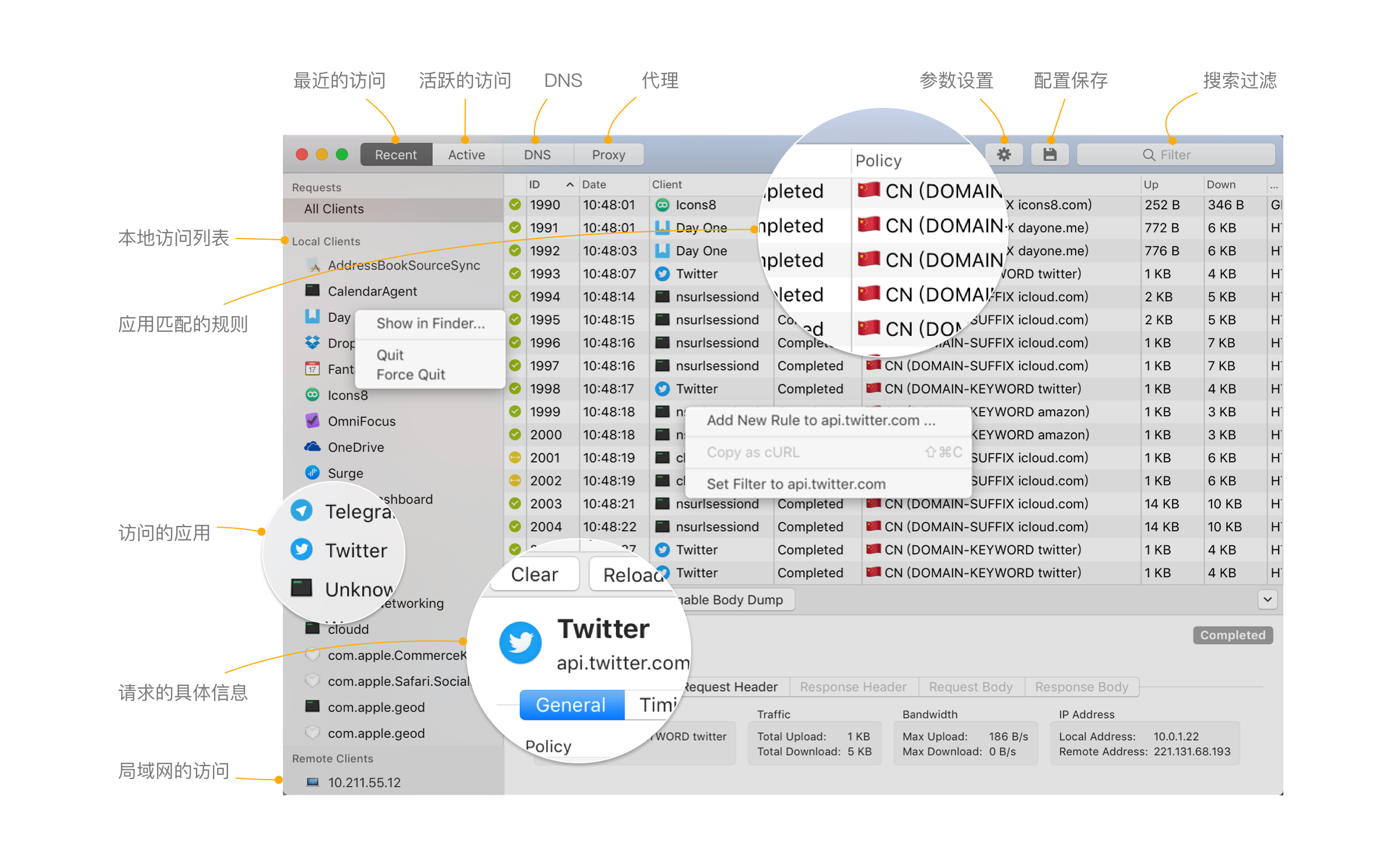Click the OmniFocus checkmark icon
1400x856 pixels.
[313, 420]
